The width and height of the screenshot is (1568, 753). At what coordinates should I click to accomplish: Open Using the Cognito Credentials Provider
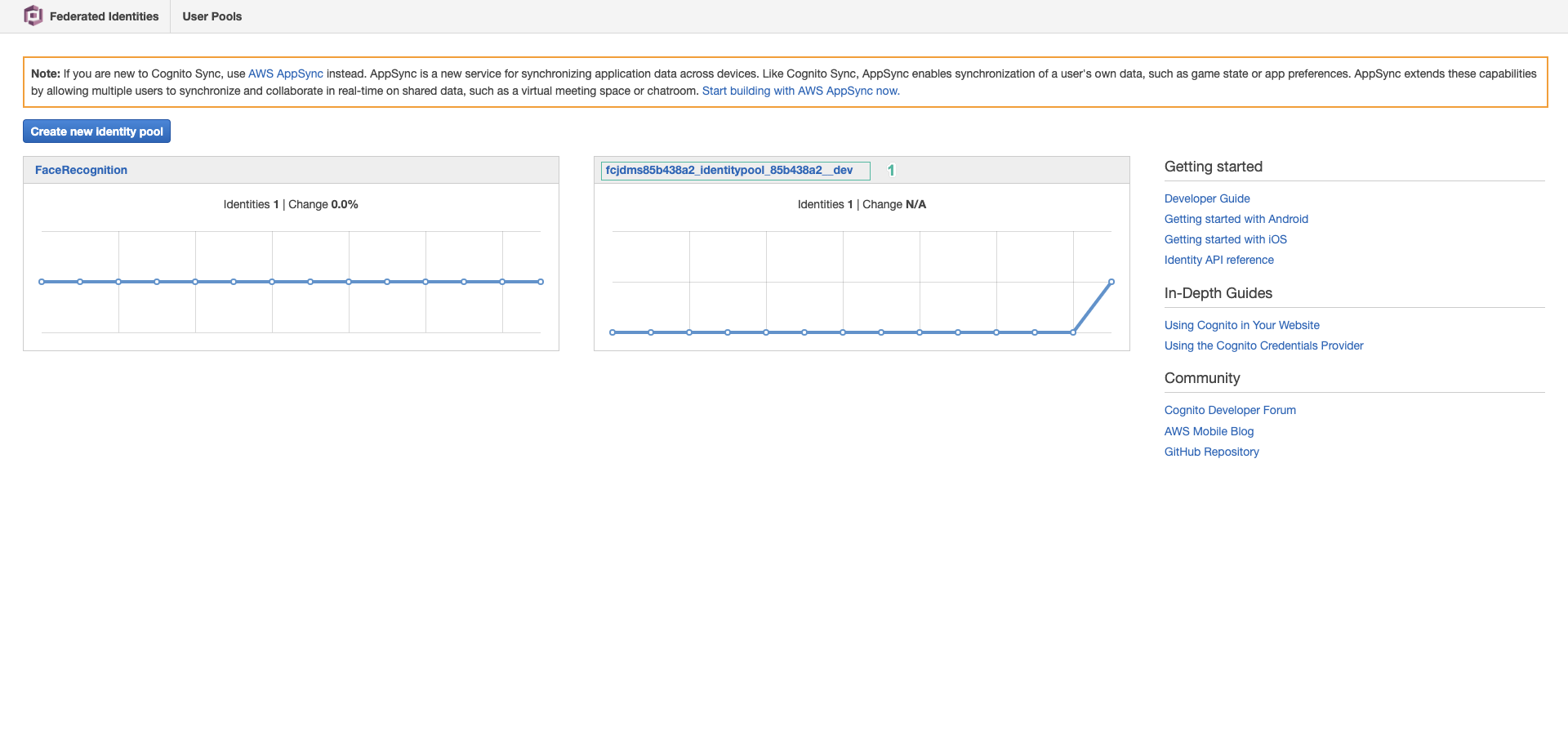click(x=1263, y=345)
